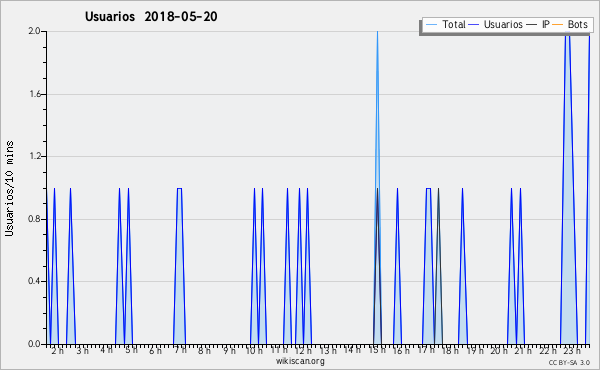This screenshot has width=600, height=370.
Task: Click the '1.2' y-axis value
Action: click(34, 156)
